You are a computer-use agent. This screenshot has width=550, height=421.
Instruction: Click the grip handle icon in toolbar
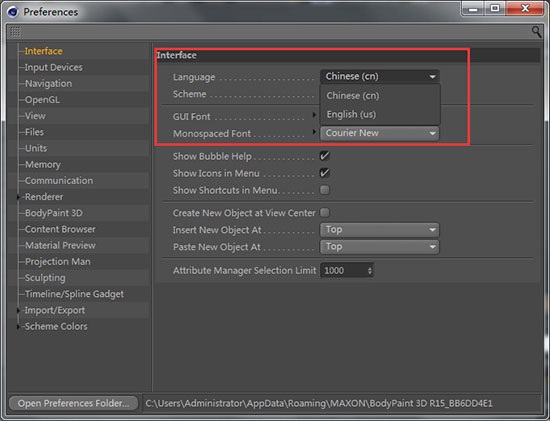pos(15,32)
